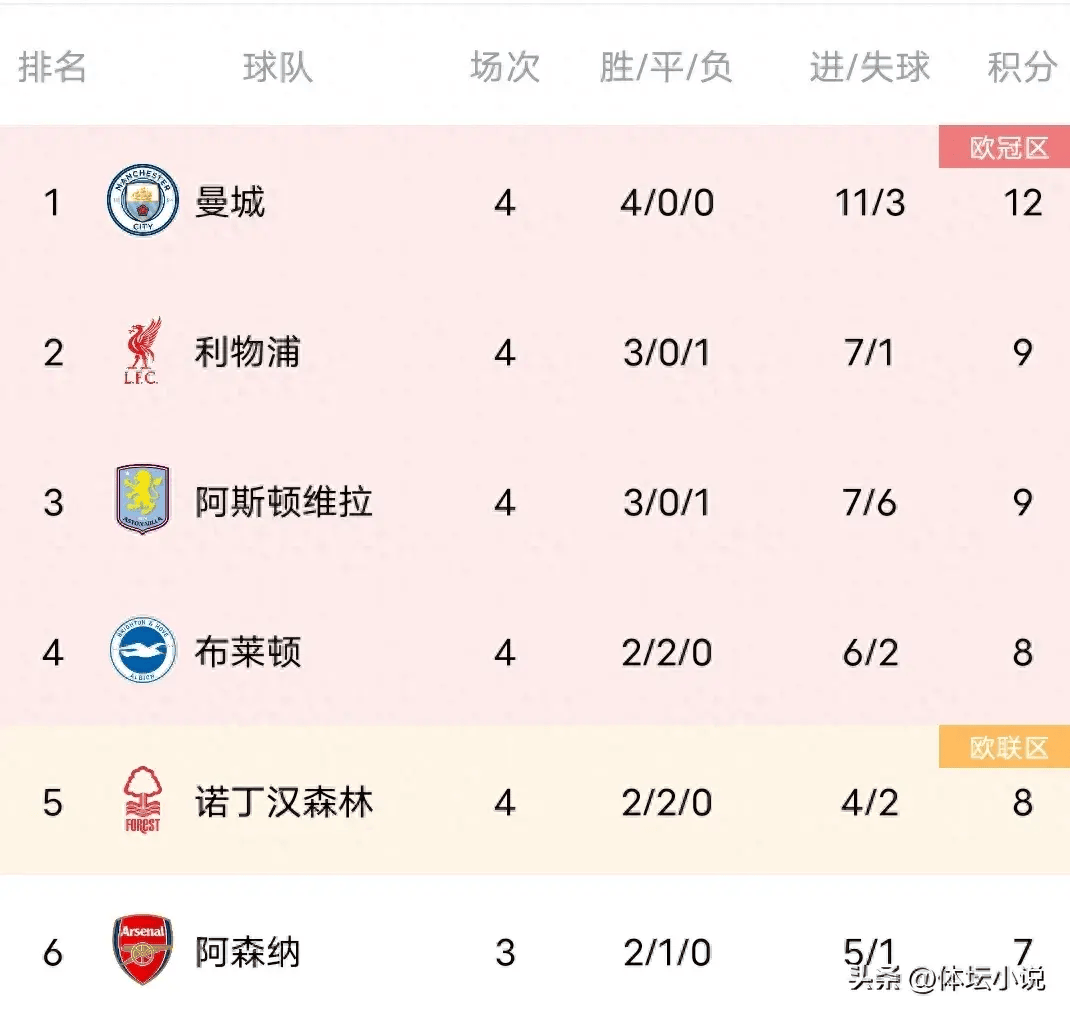Open the 利物浦 team name link
Image resolution: width=1070 pixels, height=1016 pixels.
coord(247,353)
